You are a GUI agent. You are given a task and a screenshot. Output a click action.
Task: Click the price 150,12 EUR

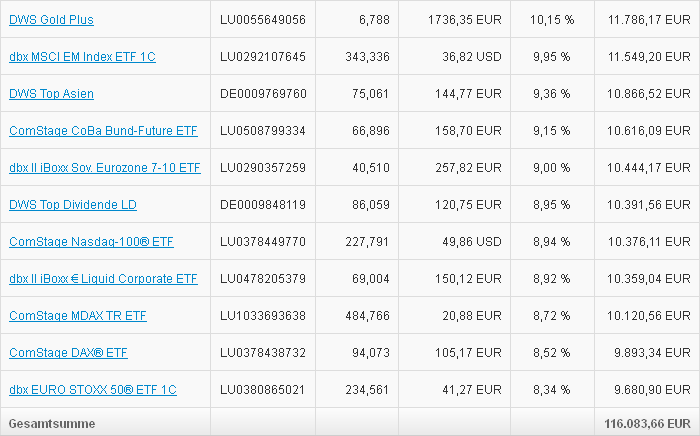pos(468,279)
